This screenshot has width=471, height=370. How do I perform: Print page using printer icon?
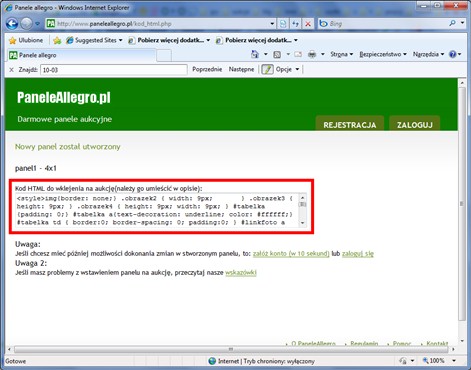(312, 54)
